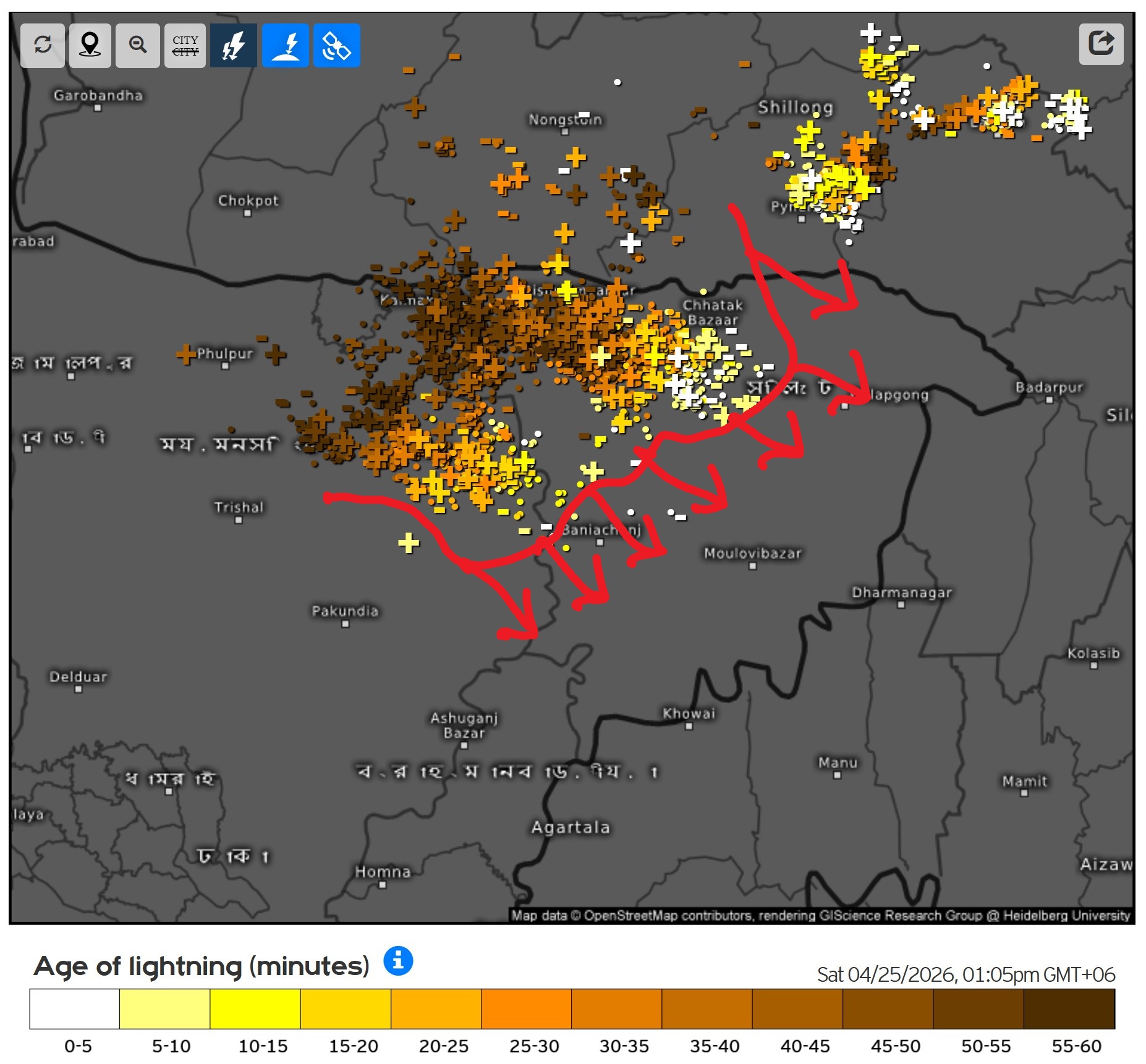Open the share/export icon
Image resolution: width=1146 pixels, height=1064 pixels.
click(1100, 44)
